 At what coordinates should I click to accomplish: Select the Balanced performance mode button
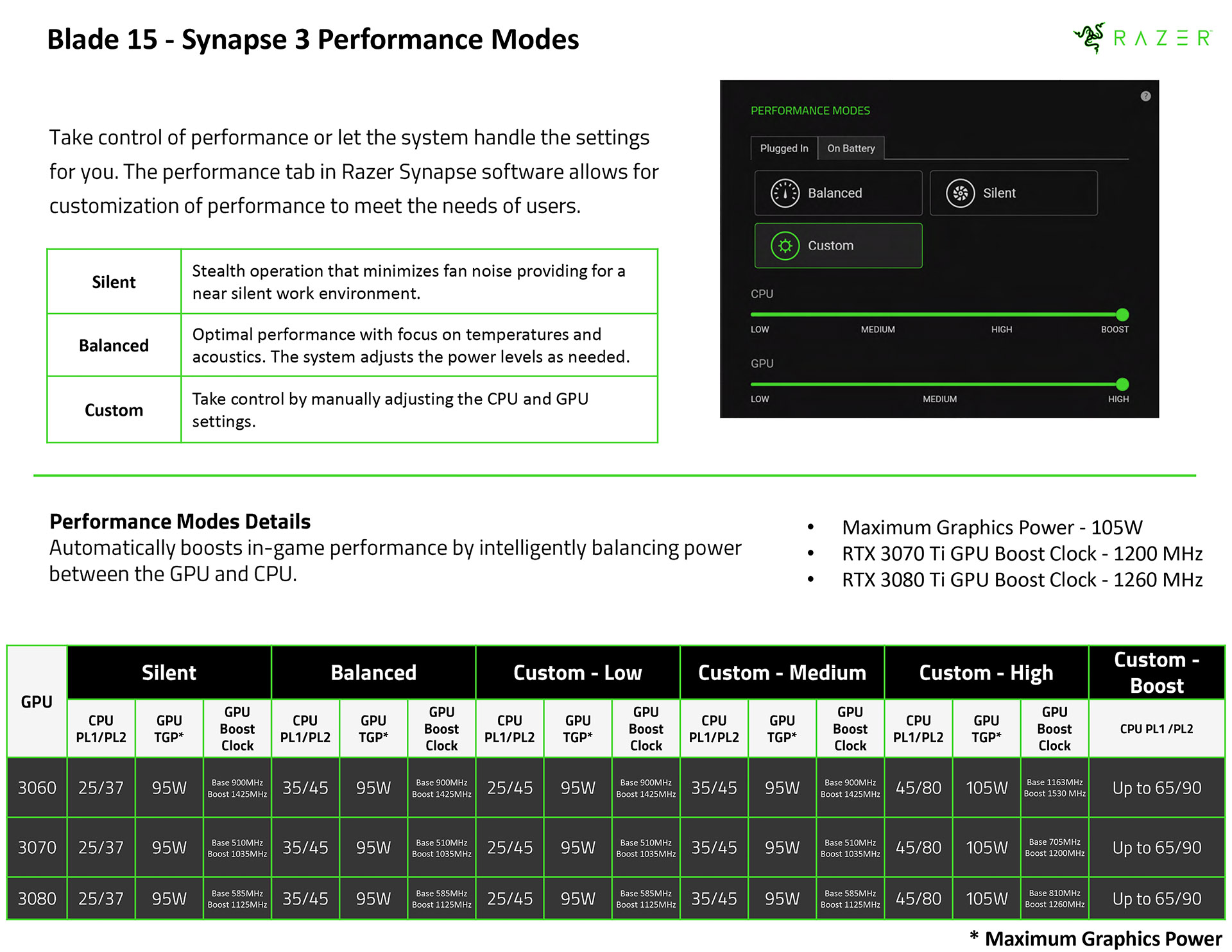(x=838, y=193)
